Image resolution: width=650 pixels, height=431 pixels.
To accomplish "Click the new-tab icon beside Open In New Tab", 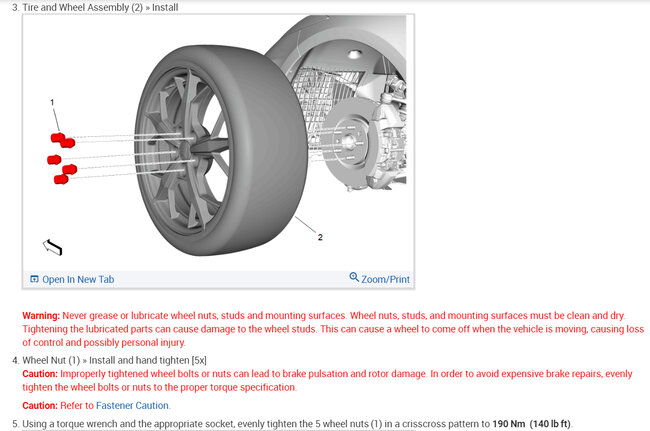I will 34,279.
